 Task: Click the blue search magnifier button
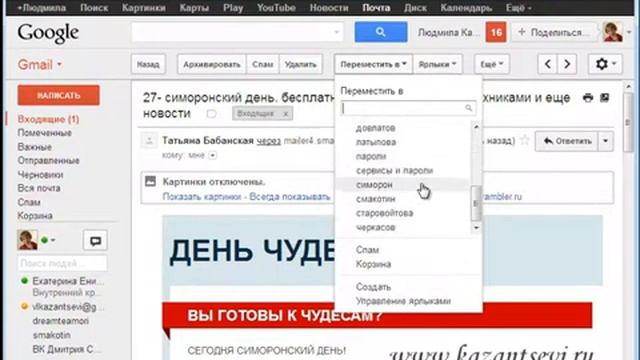(x=380, y=32)
